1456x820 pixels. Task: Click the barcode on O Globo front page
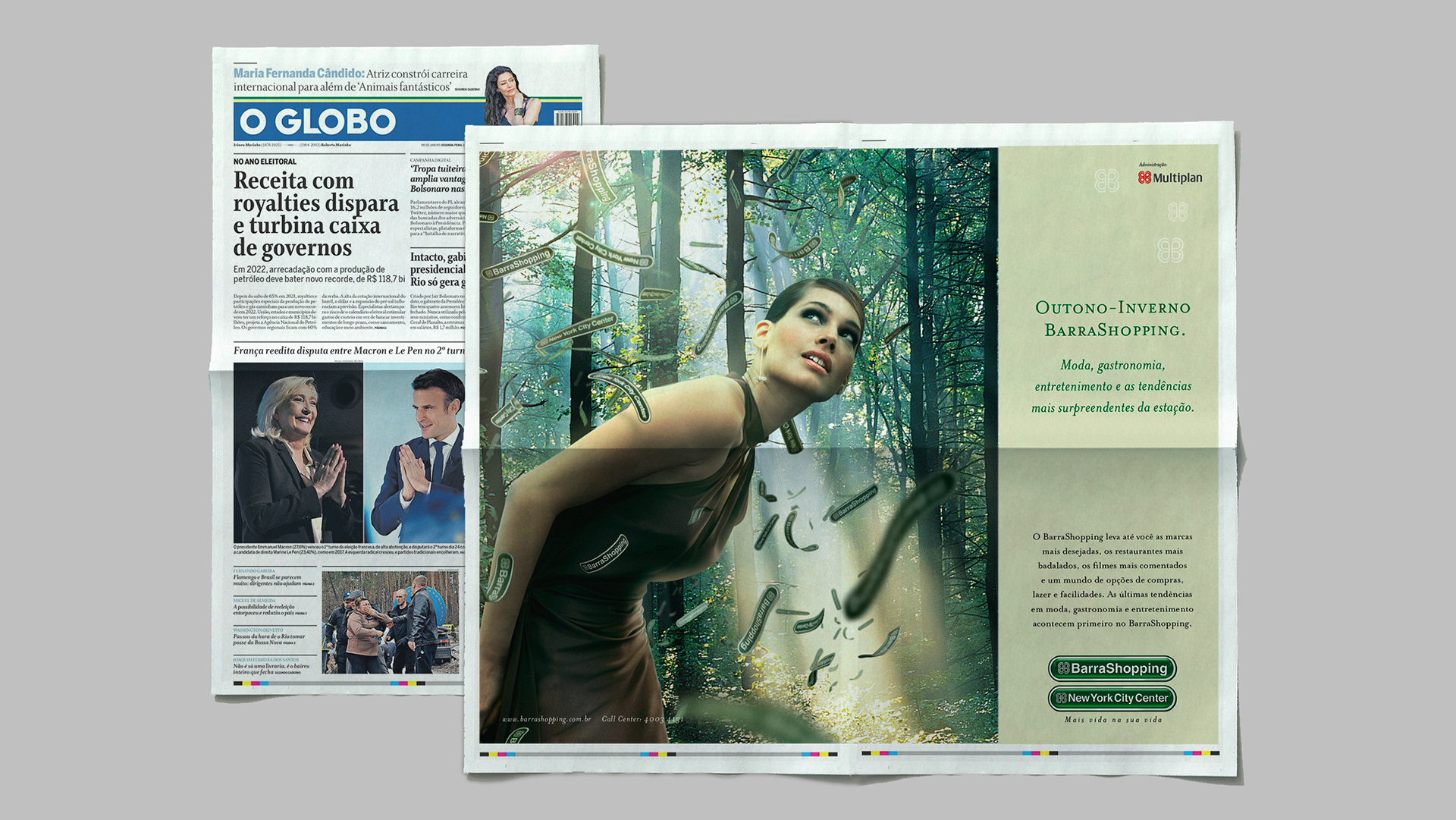[x=567, y=118]
